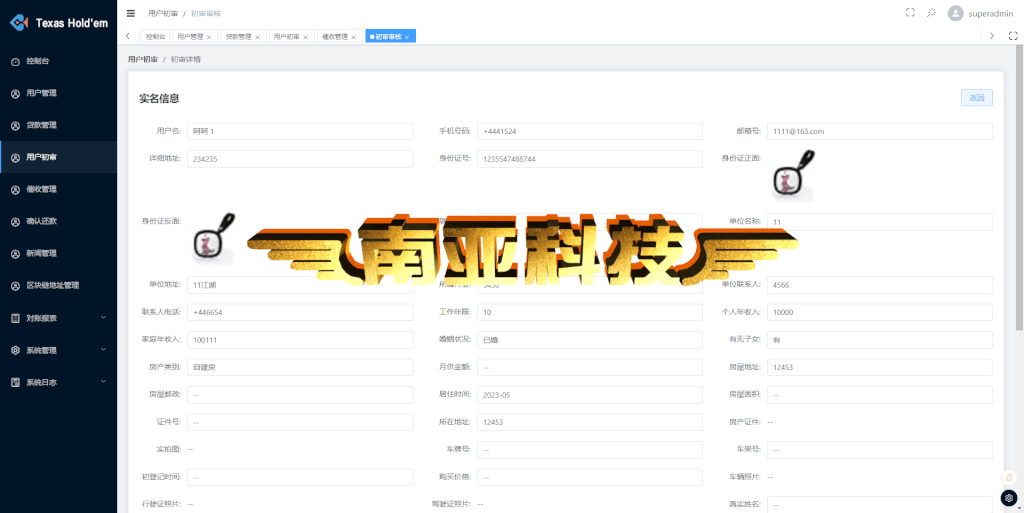
Task: Click the 个人年收入 field
Action: pyautogui.click(x=880, y=313)
